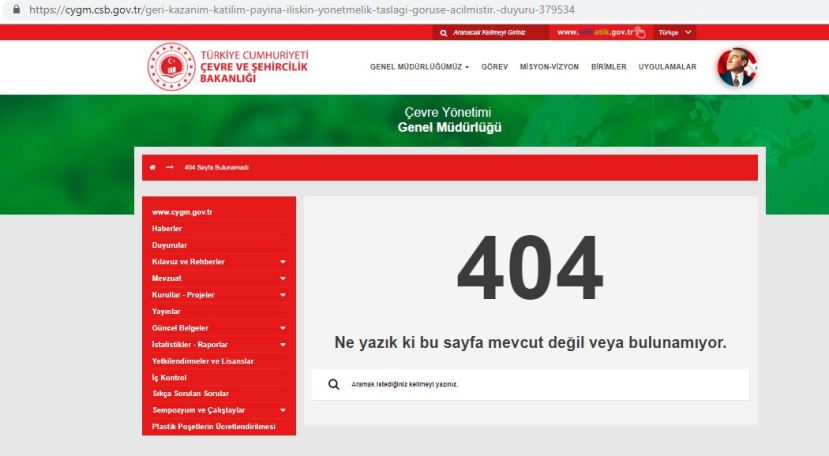Open the Birimler menu item

[x=609, y=67]
